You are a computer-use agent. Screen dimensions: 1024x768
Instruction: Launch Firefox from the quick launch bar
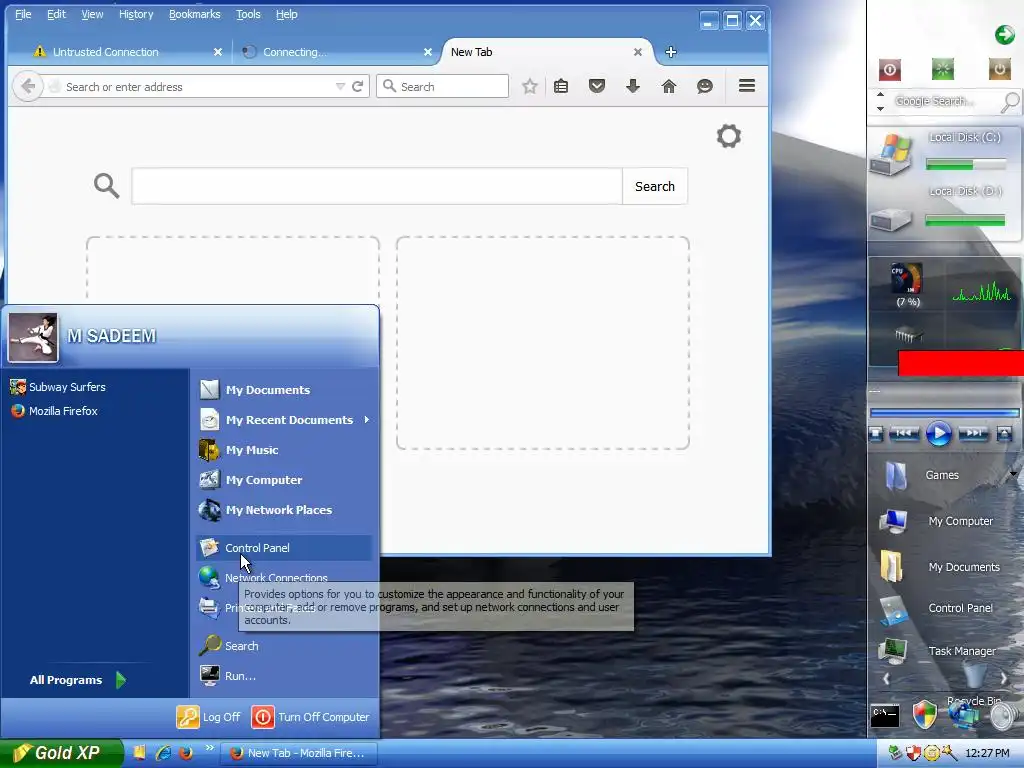[186, 752]
